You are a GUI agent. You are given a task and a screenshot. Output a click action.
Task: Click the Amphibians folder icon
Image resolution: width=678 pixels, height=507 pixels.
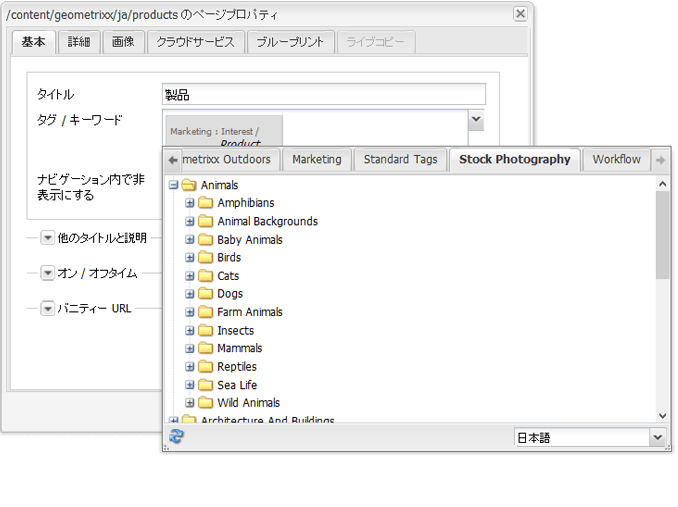click(x=205, y=203)
